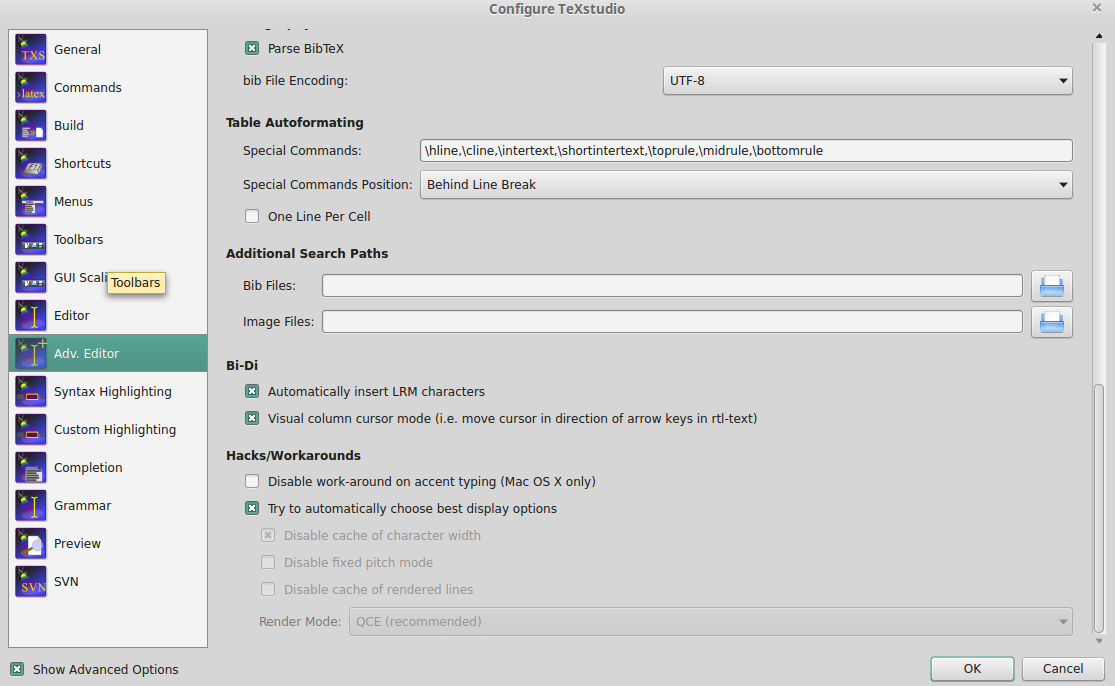Viewport: 1115px width, 686px height.
Task: Select the Menus settings page
Action: coord(108,202)
